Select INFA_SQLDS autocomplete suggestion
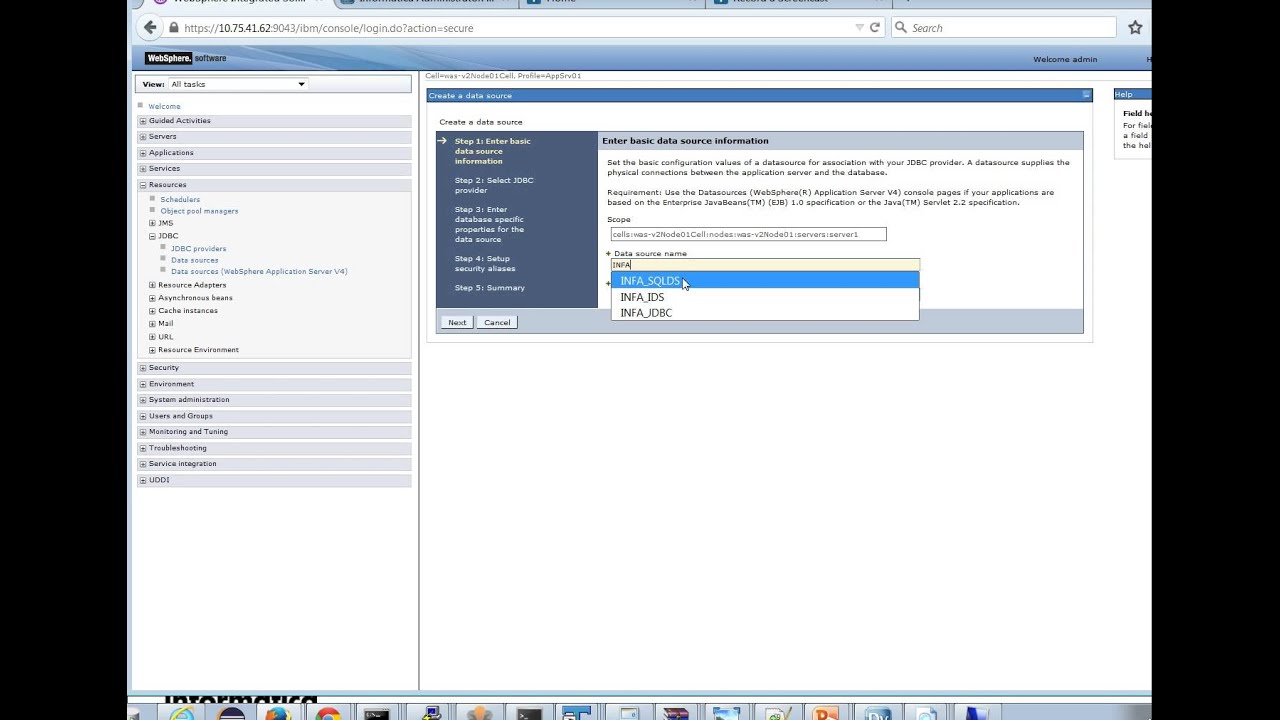This screenshot has height=720, width=1280. 765,281
